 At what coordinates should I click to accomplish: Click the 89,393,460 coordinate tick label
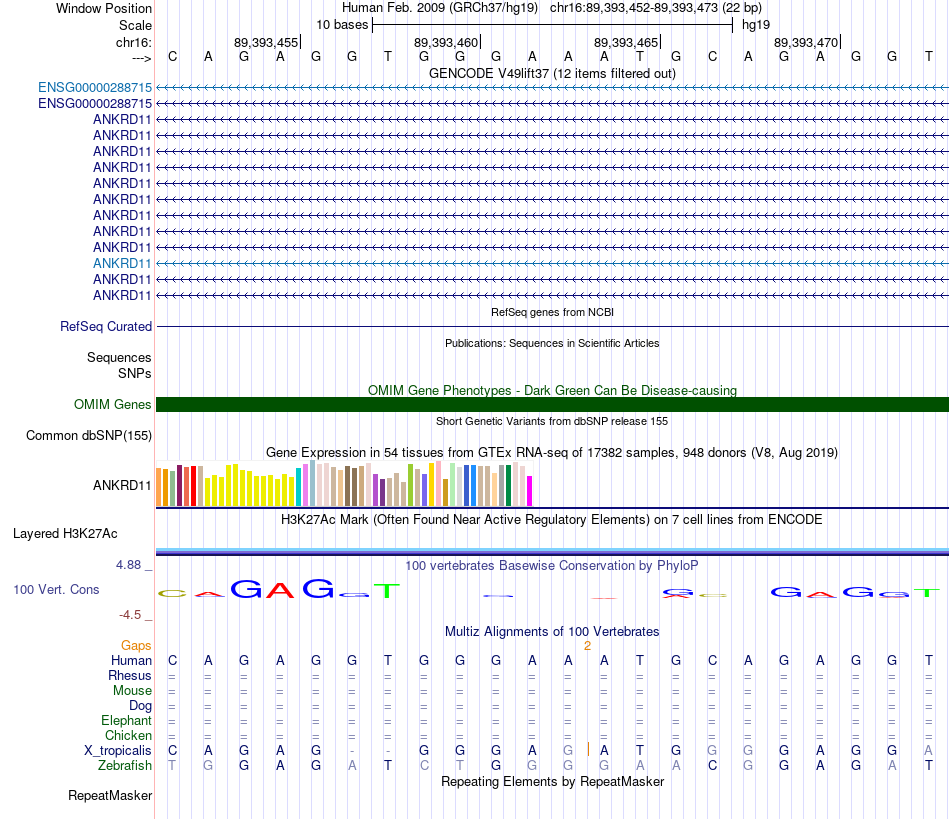[x=446, y=42]
